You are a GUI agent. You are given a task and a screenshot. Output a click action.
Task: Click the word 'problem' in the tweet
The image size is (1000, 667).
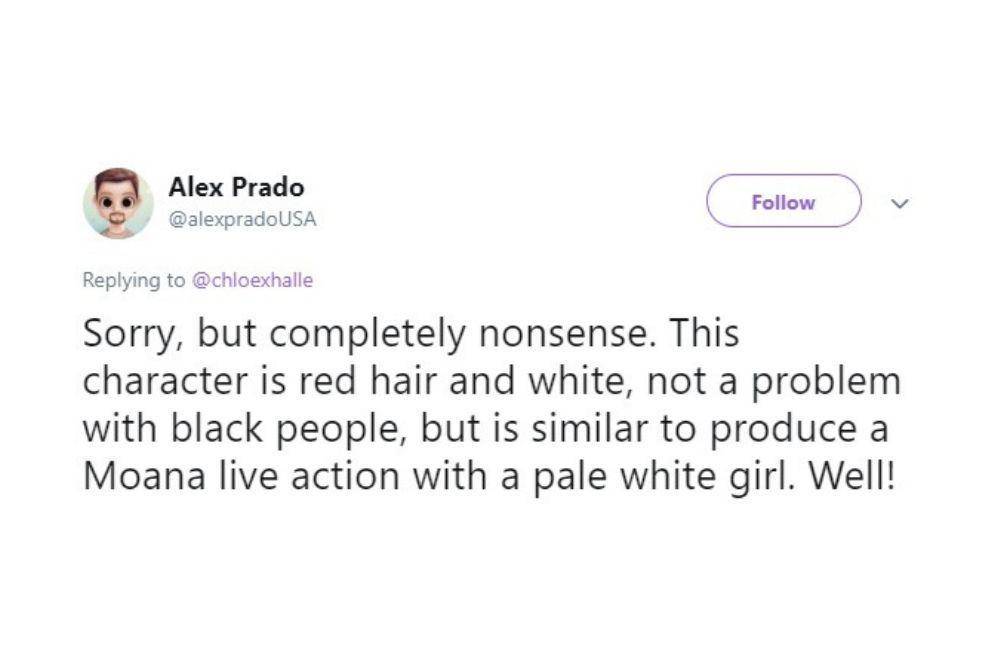[x=826, y=383]
